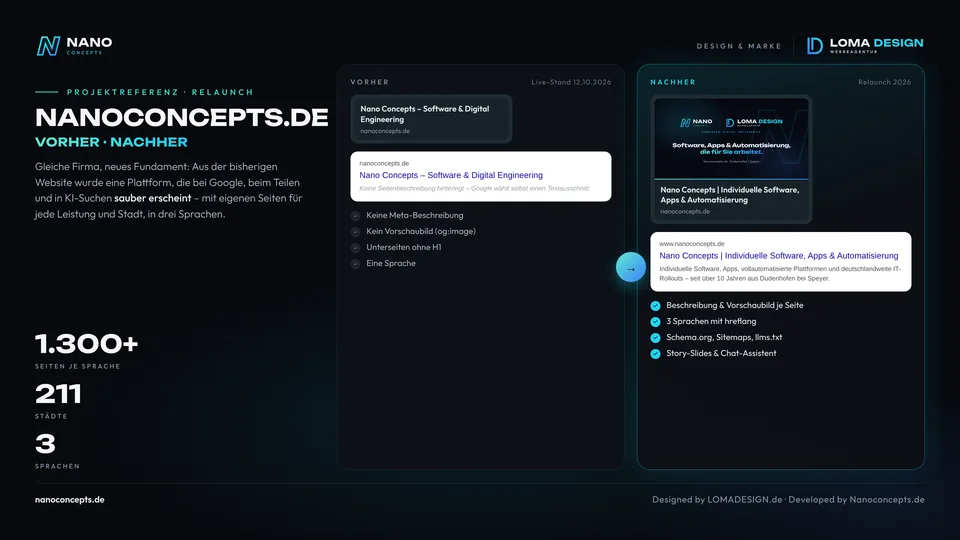
Task: Click the Kein Vorschaubild (og:image) text
Action: (421, 231)
